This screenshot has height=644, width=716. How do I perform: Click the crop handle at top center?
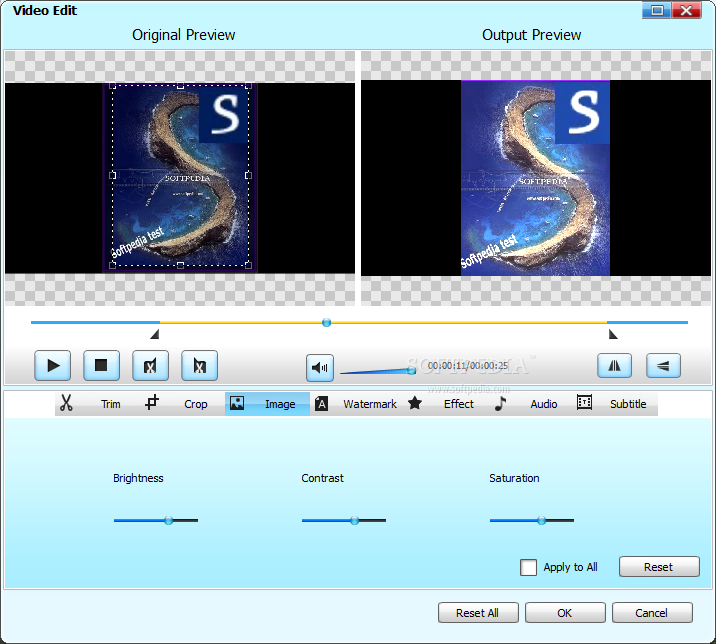tap(180, 85)
